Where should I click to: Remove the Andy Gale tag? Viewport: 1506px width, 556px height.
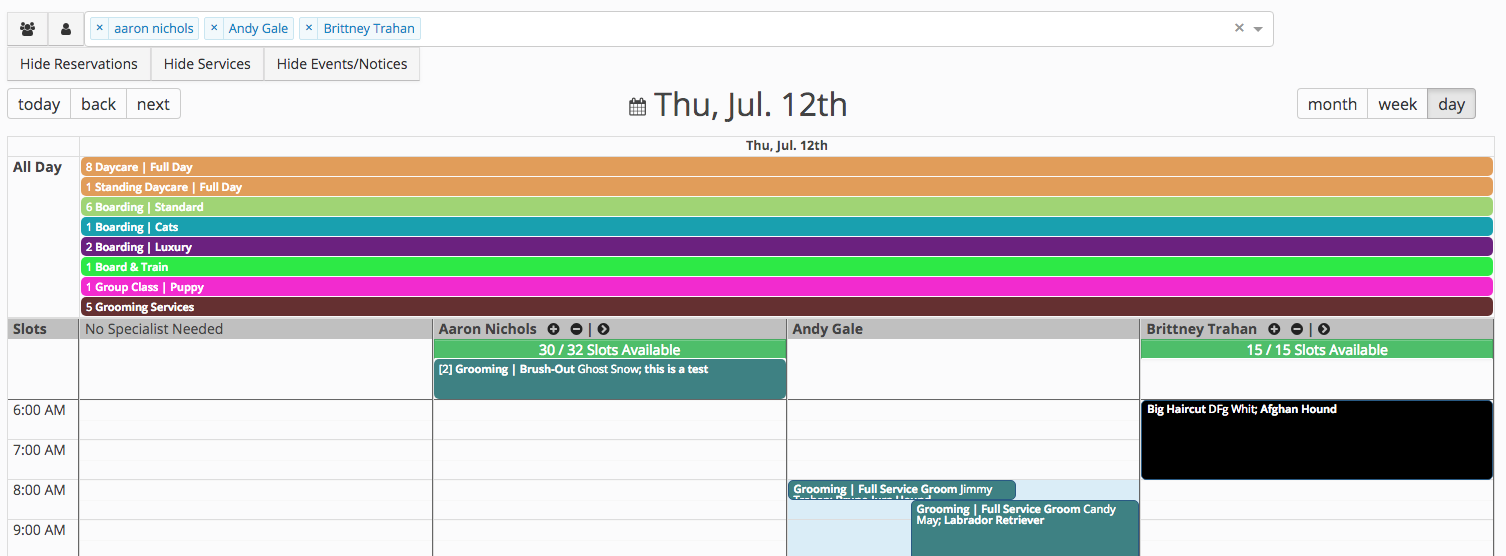[214, 28]
